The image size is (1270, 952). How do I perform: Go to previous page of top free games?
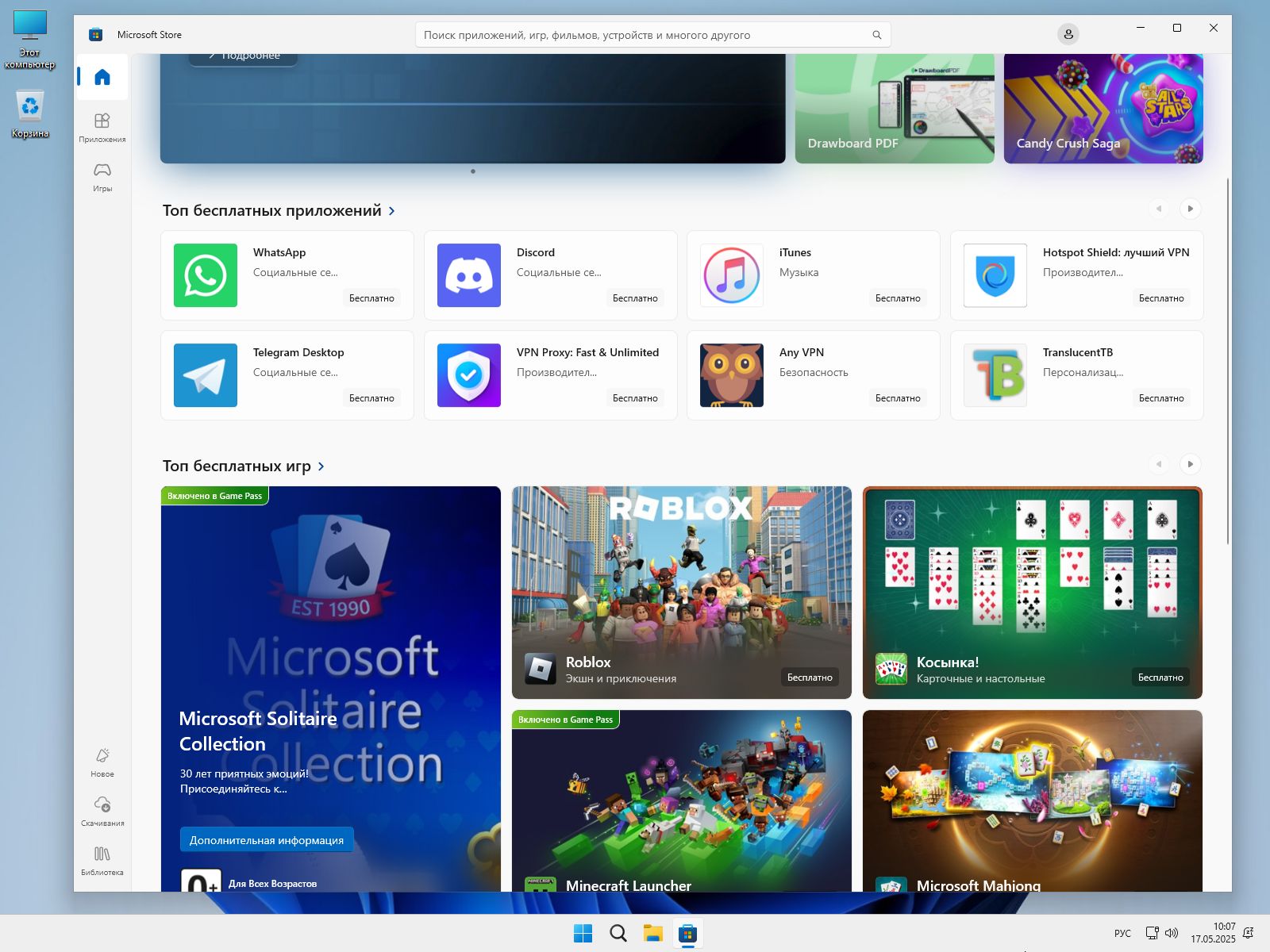pos(1159,464)
